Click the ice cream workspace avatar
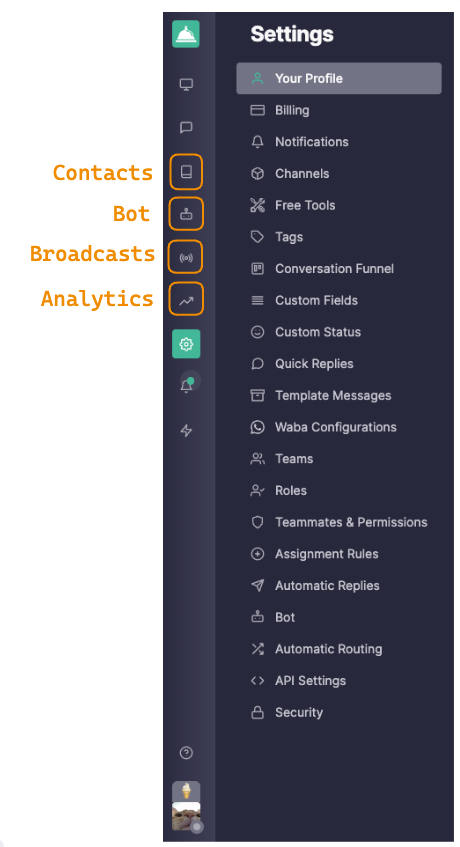 click(x=186, y=791)
